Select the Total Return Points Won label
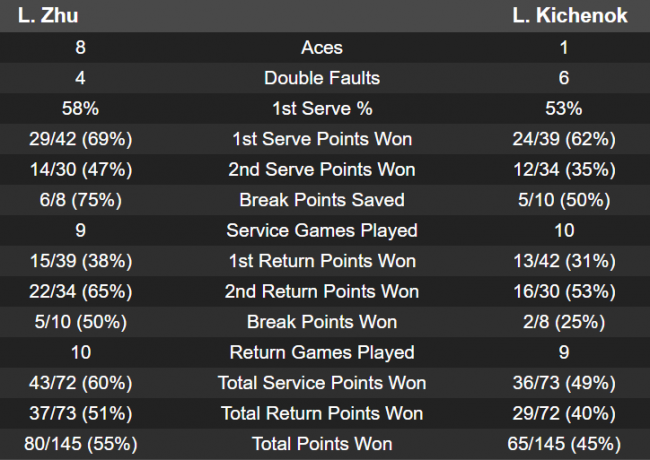 pos(322,413)
